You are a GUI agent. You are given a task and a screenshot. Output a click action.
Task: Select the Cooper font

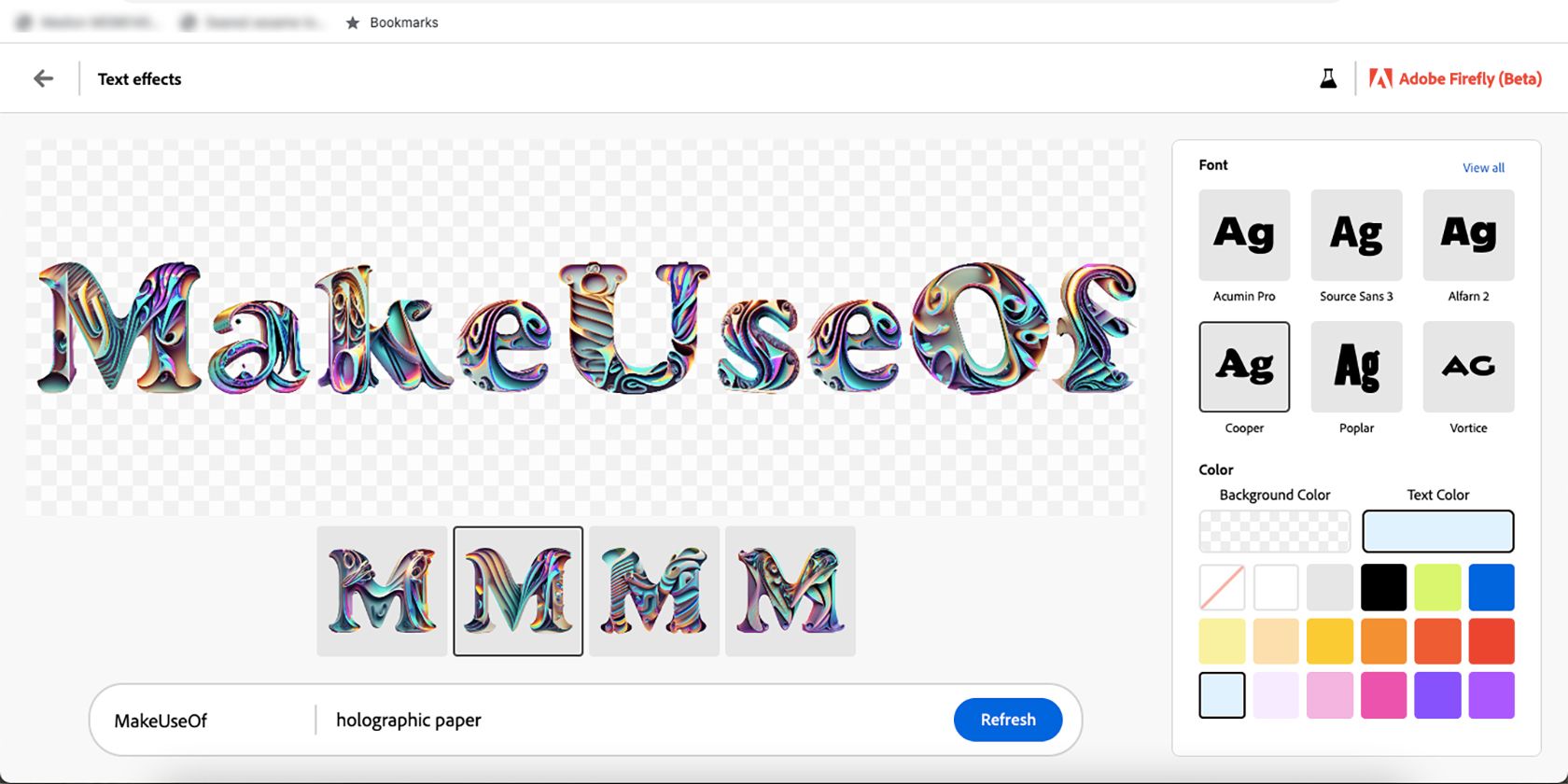(1244, 367)
